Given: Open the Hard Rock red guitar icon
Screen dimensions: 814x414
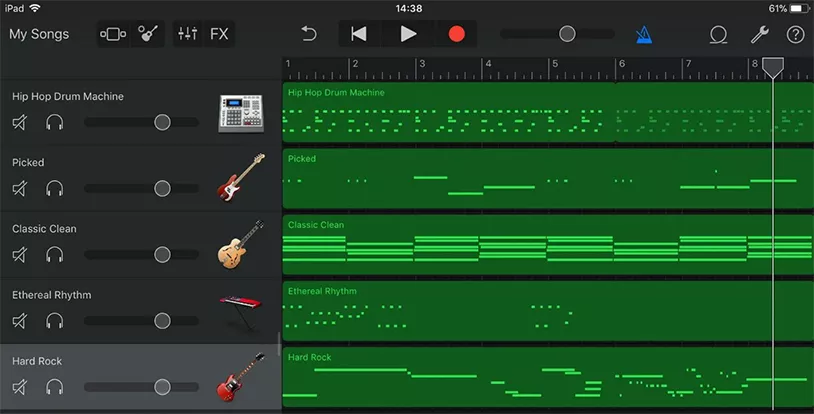Looking at the screenshot, I should [241, 377].
